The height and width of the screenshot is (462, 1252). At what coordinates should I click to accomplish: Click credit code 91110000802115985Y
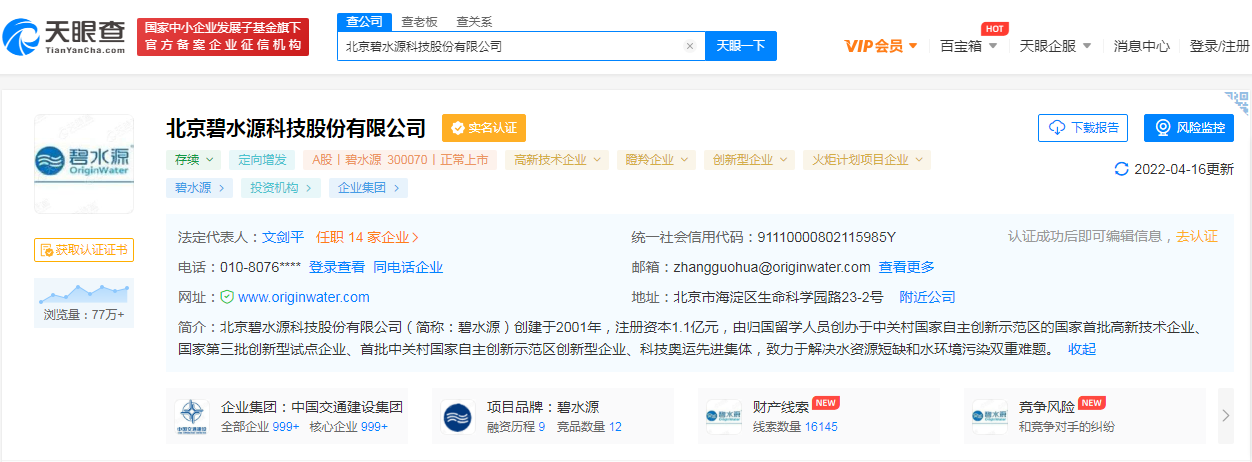(x=826, y=237)
